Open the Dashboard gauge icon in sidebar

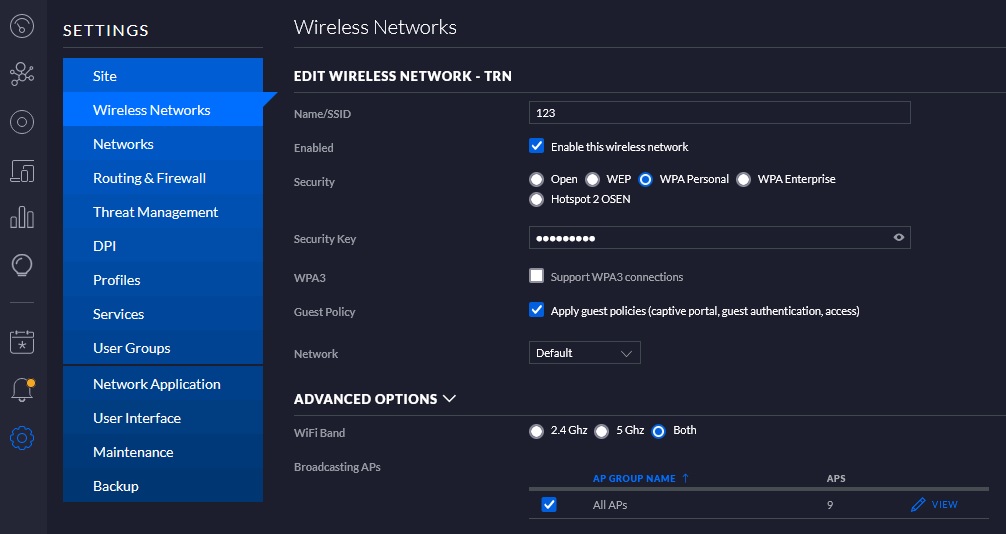point(22,26)
